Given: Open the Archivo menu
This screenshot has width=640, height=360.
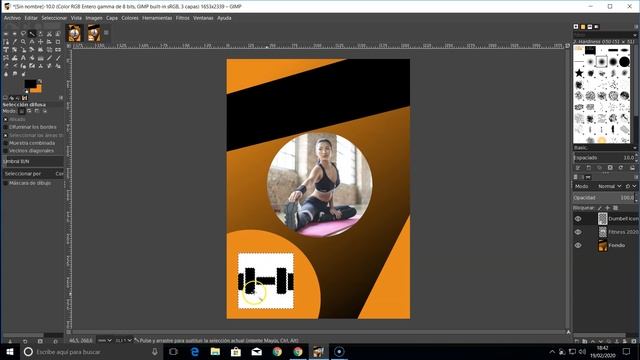Looking at the screenshot, I should click(12, 18).
